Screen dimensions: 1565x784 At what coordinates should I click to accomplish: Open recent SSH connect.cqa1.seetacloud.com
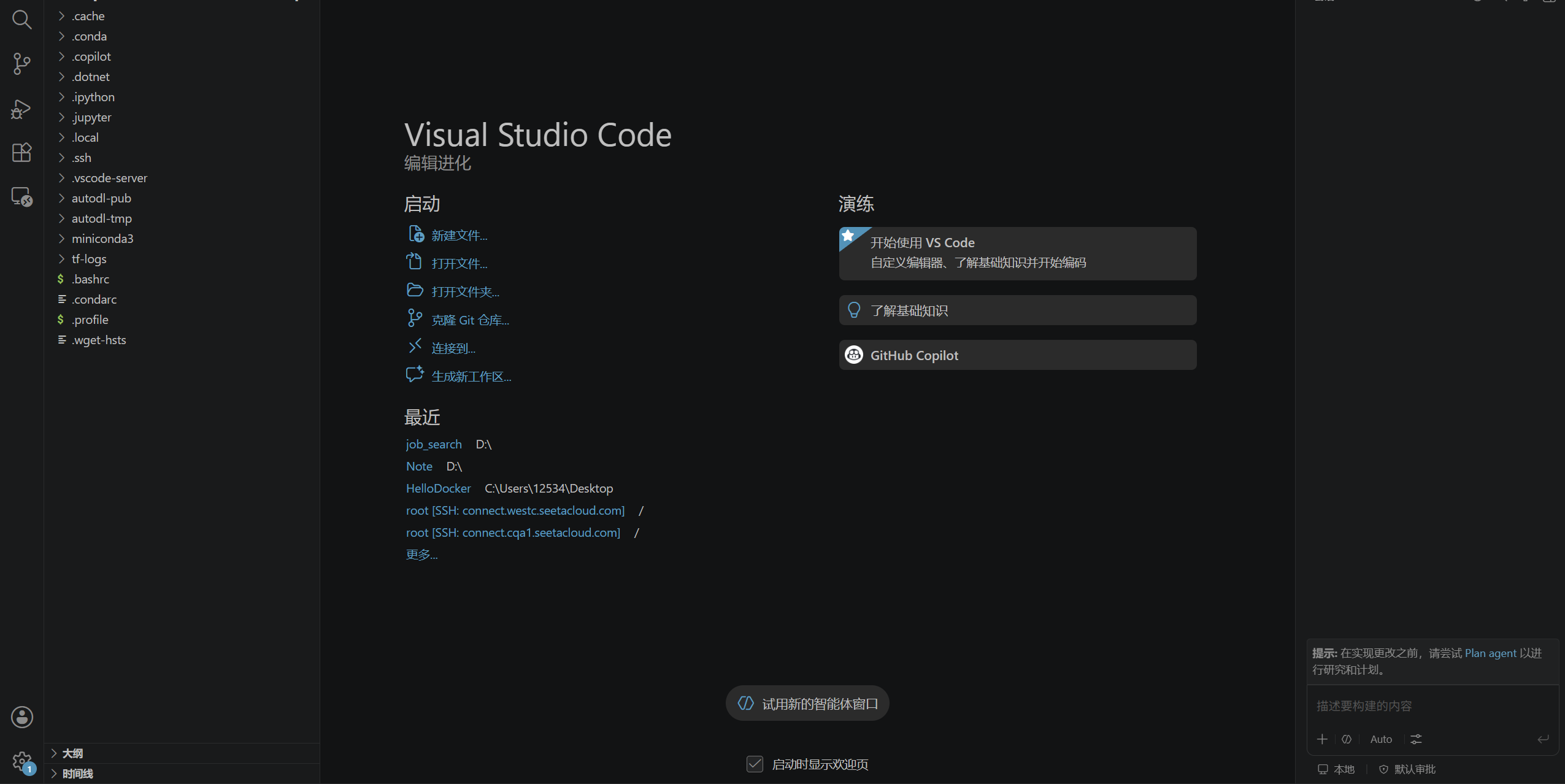click(513, 532)
